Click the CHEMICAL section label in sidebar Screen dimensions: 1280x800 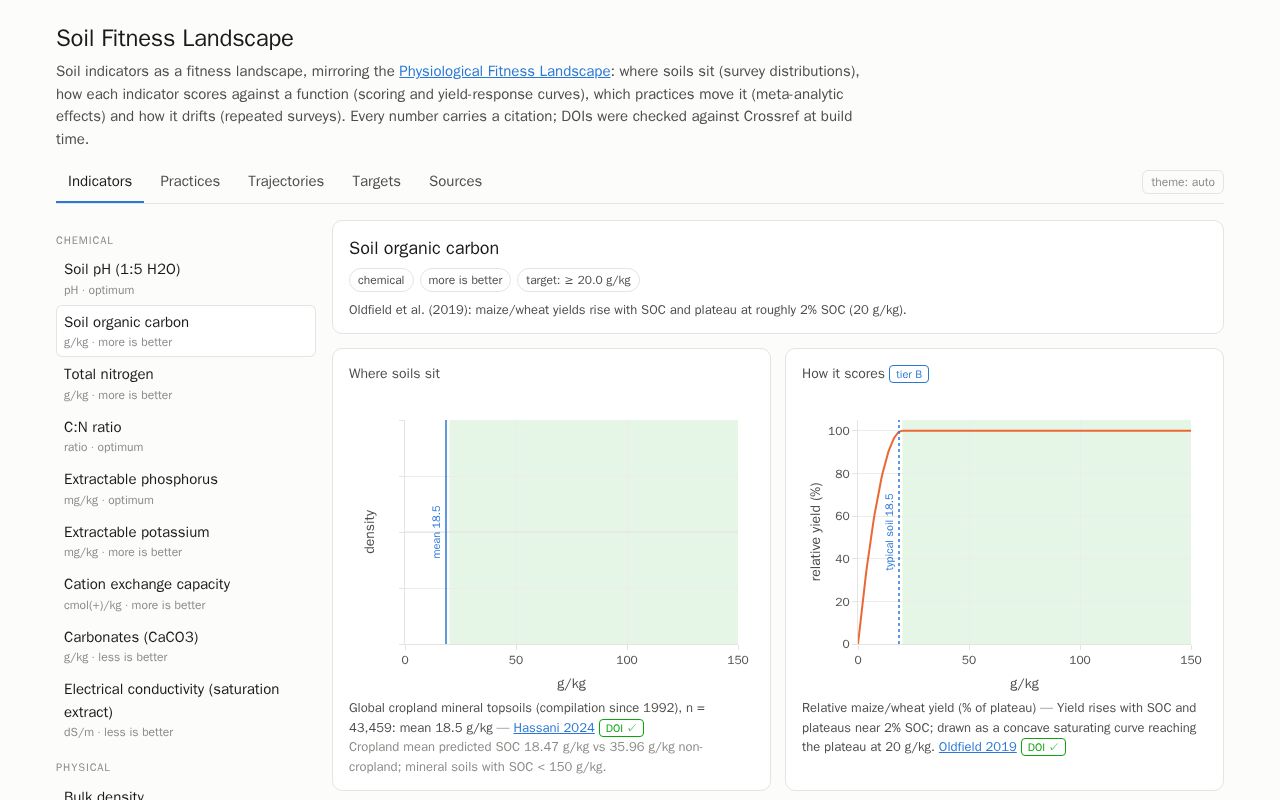(85, 241)
